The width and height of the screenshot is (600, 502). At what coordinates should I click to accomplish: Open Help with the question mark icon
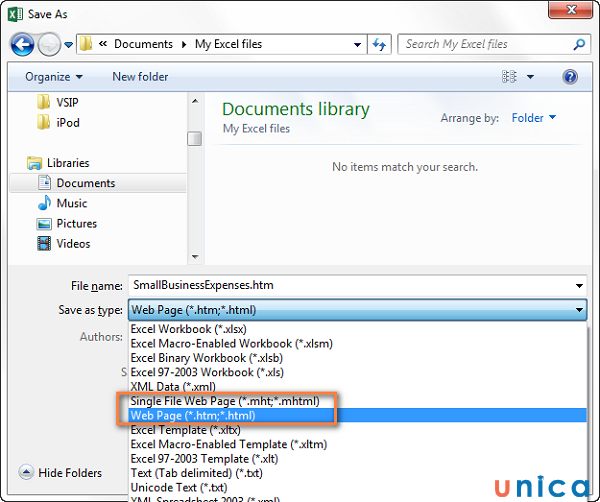pyautogui.click(x=570, y=77)
